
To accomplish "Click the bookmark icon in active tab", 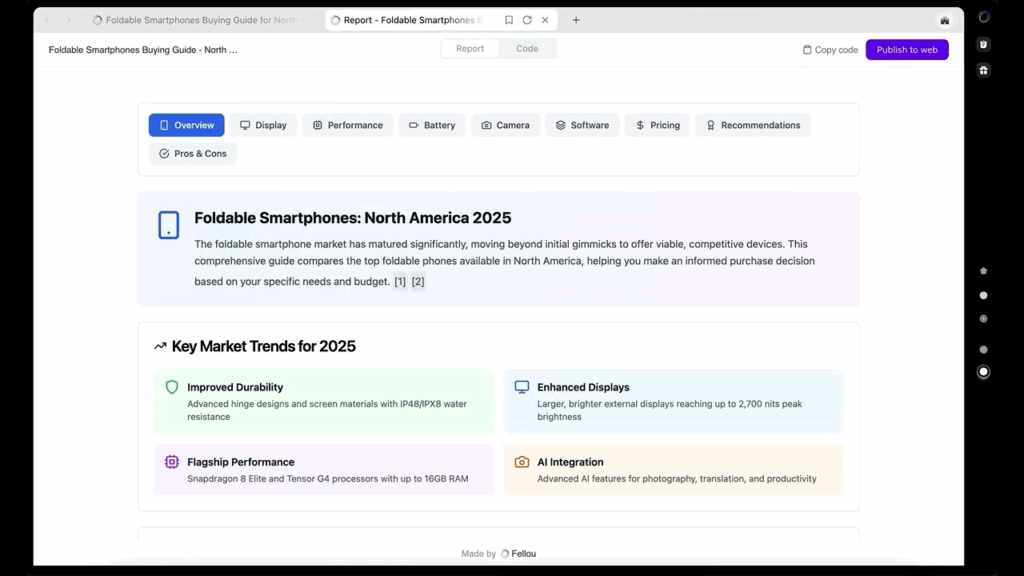I will tap(509, 20).
